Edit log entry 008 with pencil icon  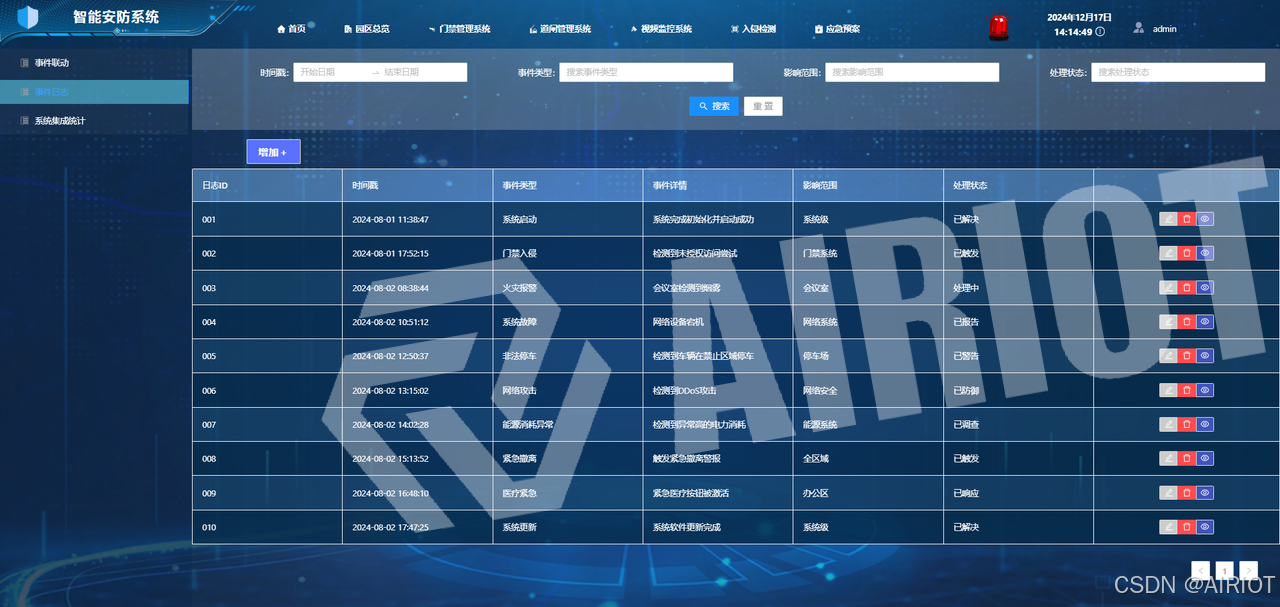pos(1168,458)
